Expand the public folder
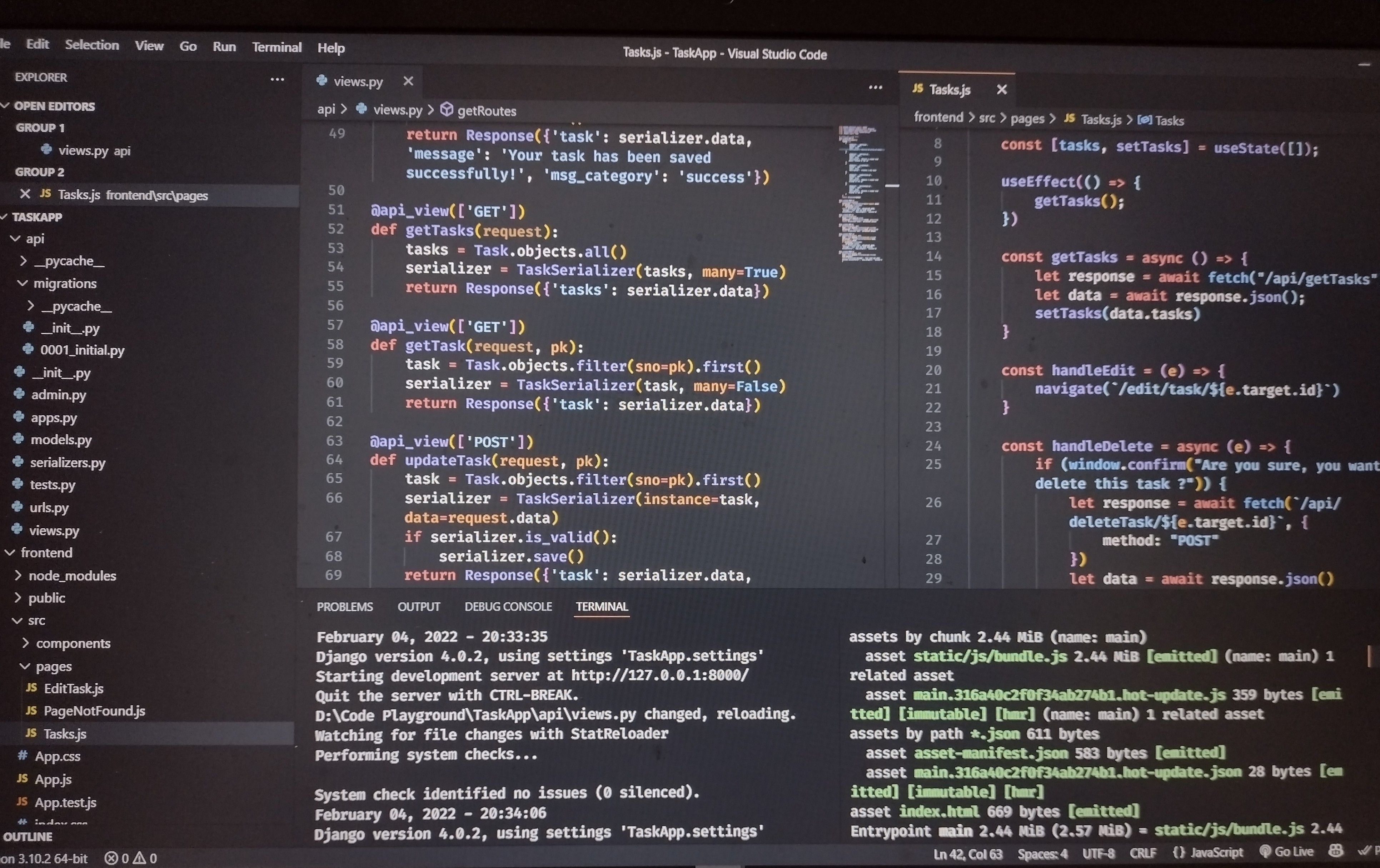The height and width of the screenshot is (868, 1380). [x=46, y=598]
